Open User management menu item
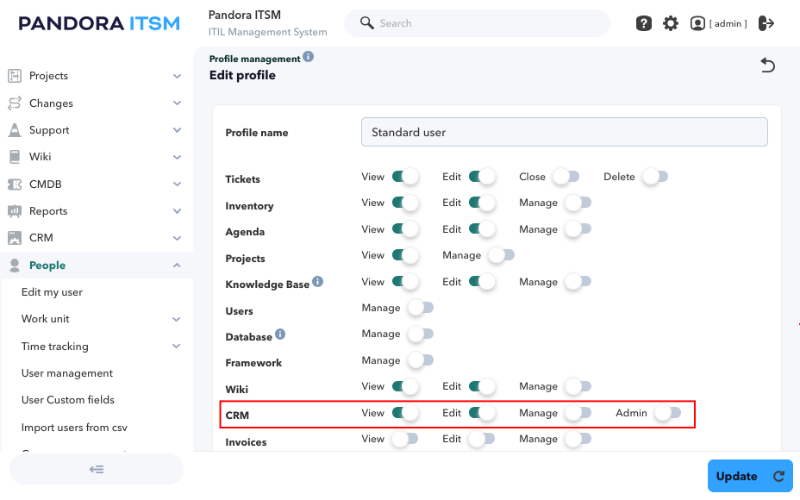The height and width of the screenshot is (500, 800). pyautogui.click(x=67, y=373)
